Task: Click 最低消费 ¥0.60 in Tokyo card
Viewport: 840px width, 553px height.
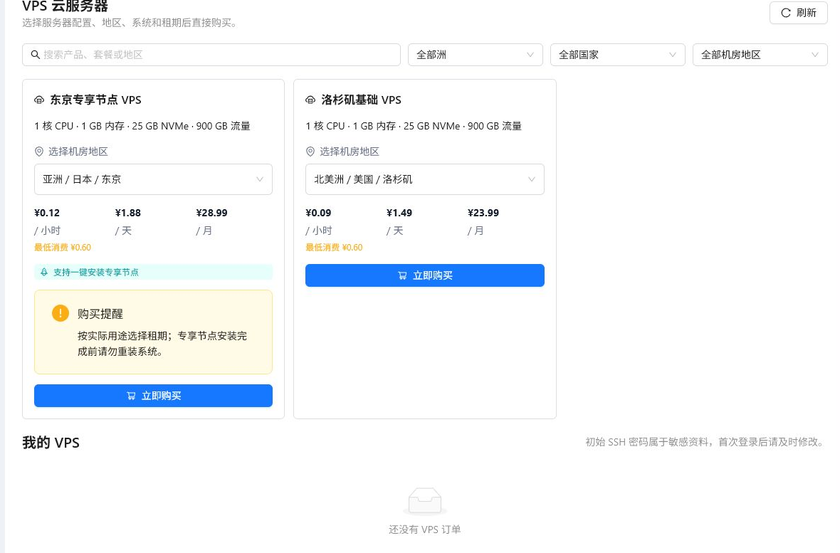Action: 63,248
